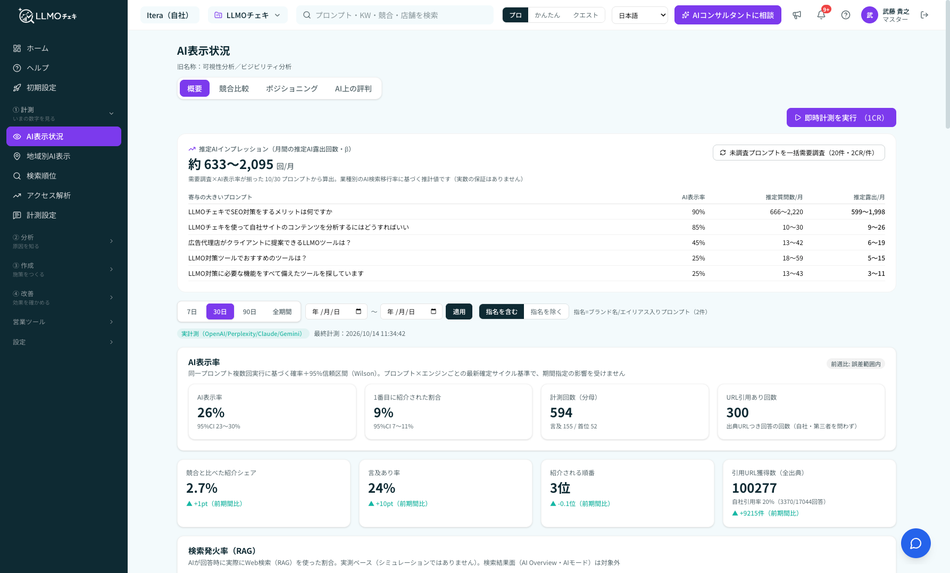Image resolution: width=950 pixels, height=573 pixels.
Task: Click prompt LLMOチェキでSEO対策をするメリットは何ですか
Action: [x=260, y=212]
